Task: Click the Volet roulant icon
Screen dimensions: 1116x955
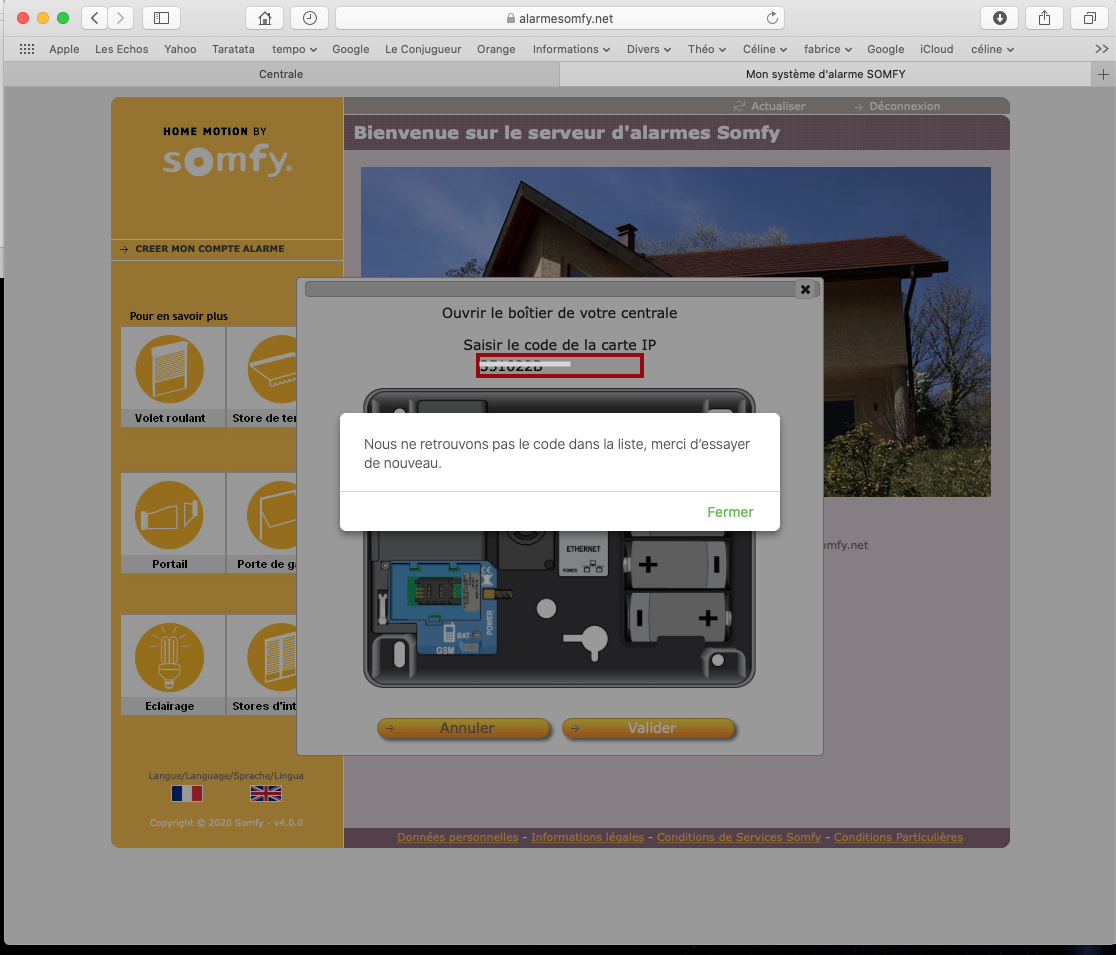Action: (170, 370)
